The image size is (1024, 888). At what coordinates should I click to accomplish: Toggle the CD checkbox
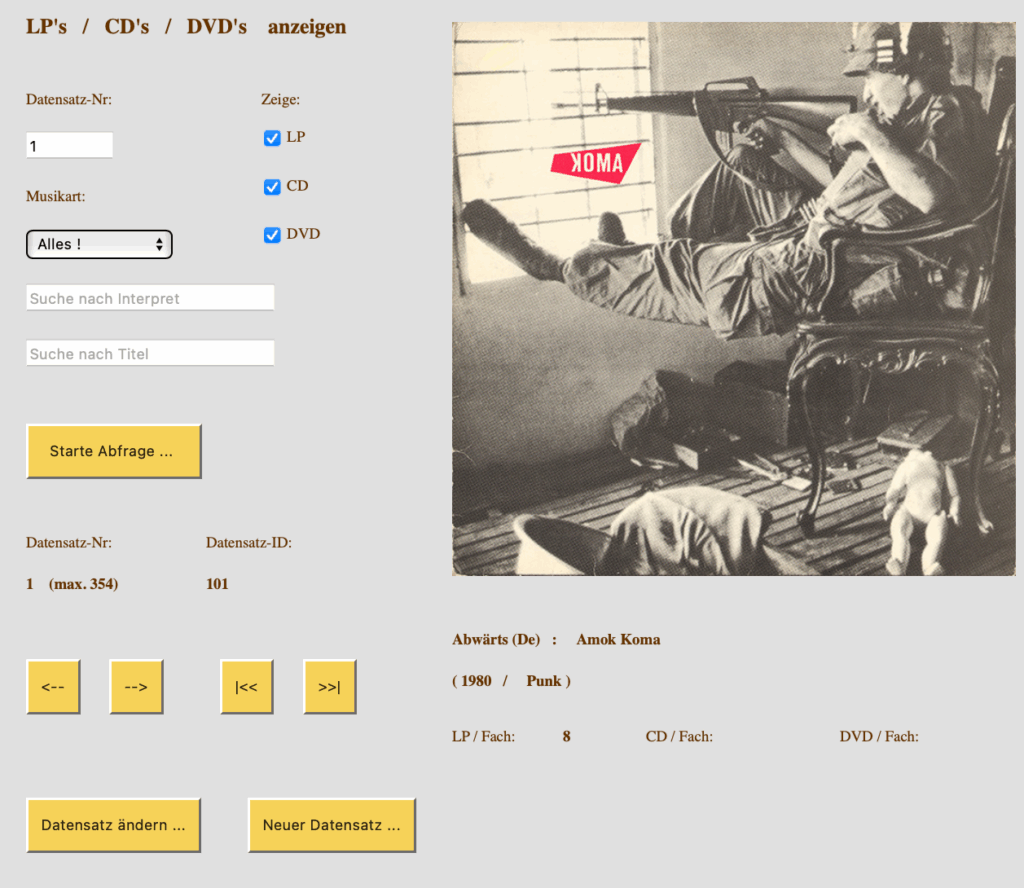click(x=272, y=187)
